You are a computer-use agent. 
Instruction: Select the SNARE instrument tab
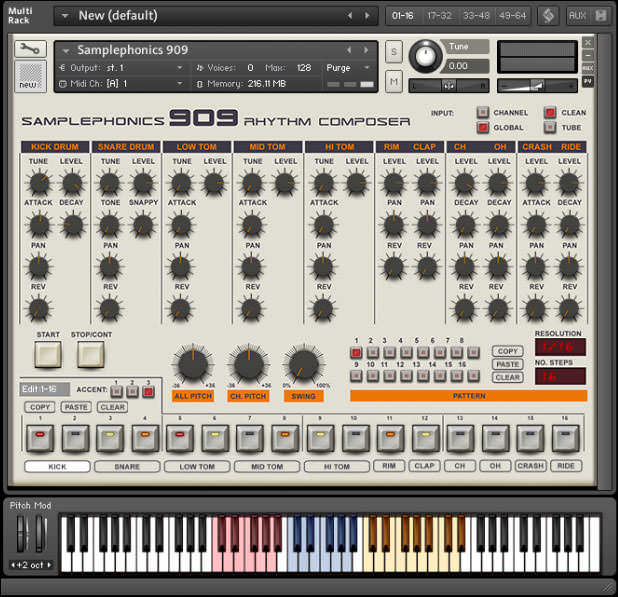point(127,467)
